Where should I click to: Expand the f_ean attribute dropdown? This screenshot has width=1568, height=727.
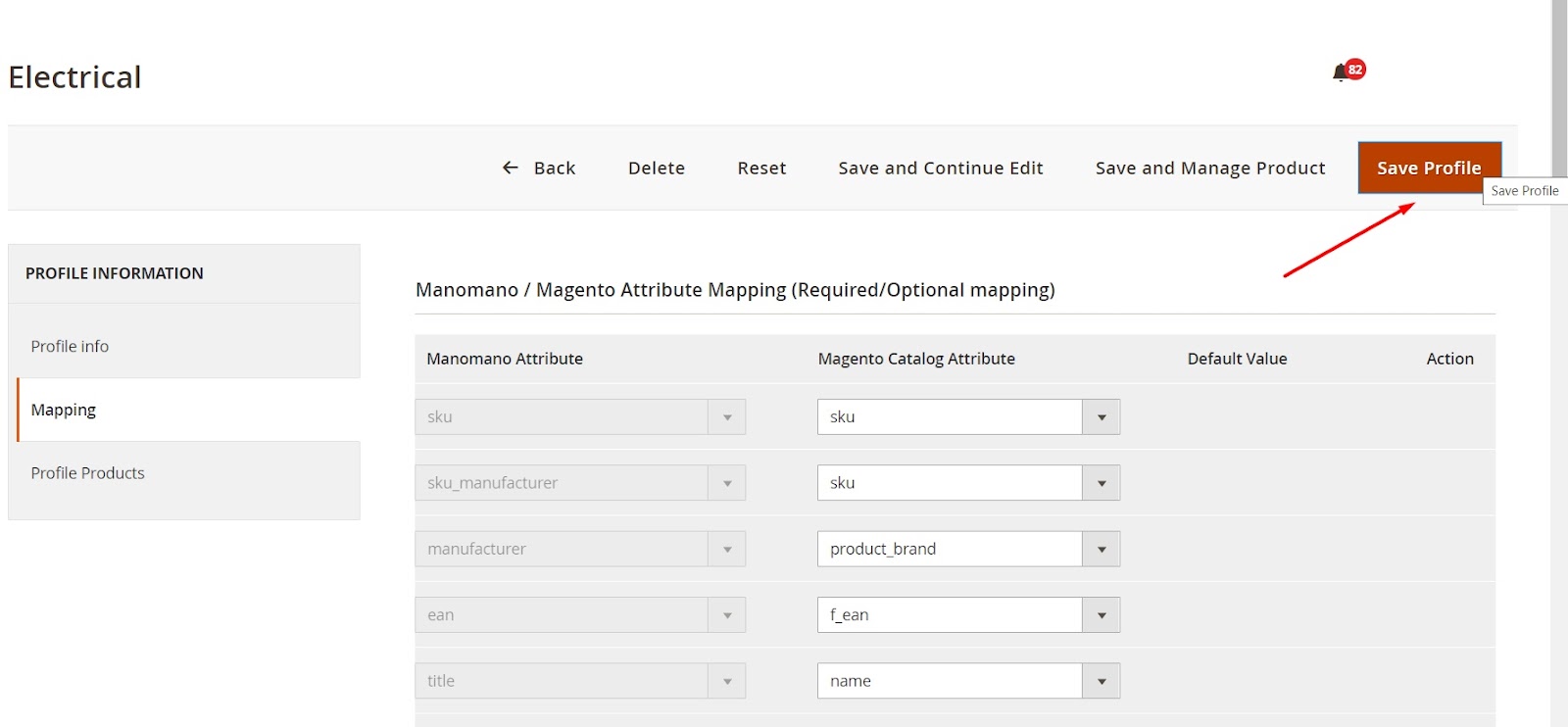[x=1101, y=615]
